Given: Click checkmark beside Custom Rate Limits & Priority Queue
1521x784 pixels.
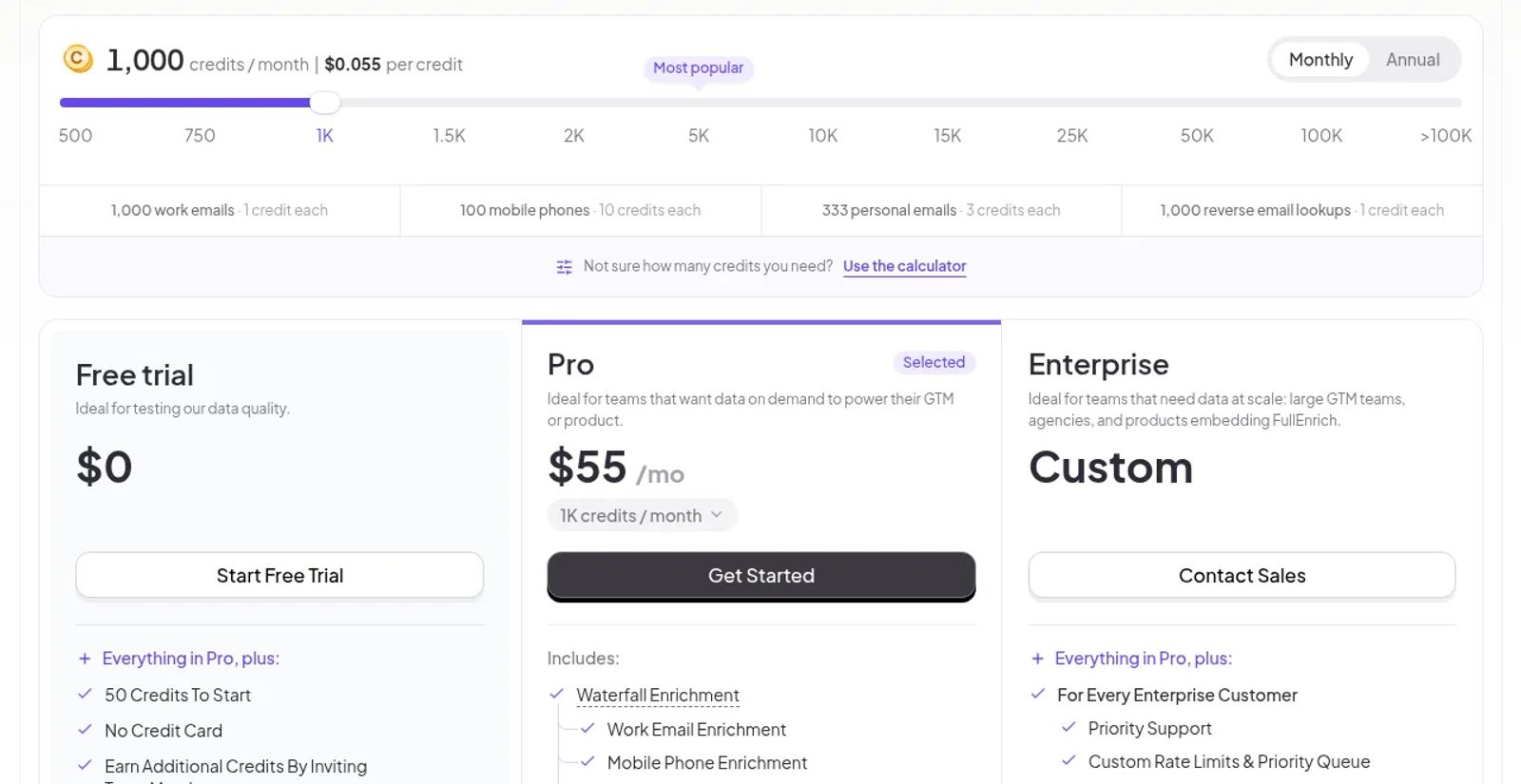Looking at the screenshot, I should (1069, 761).
